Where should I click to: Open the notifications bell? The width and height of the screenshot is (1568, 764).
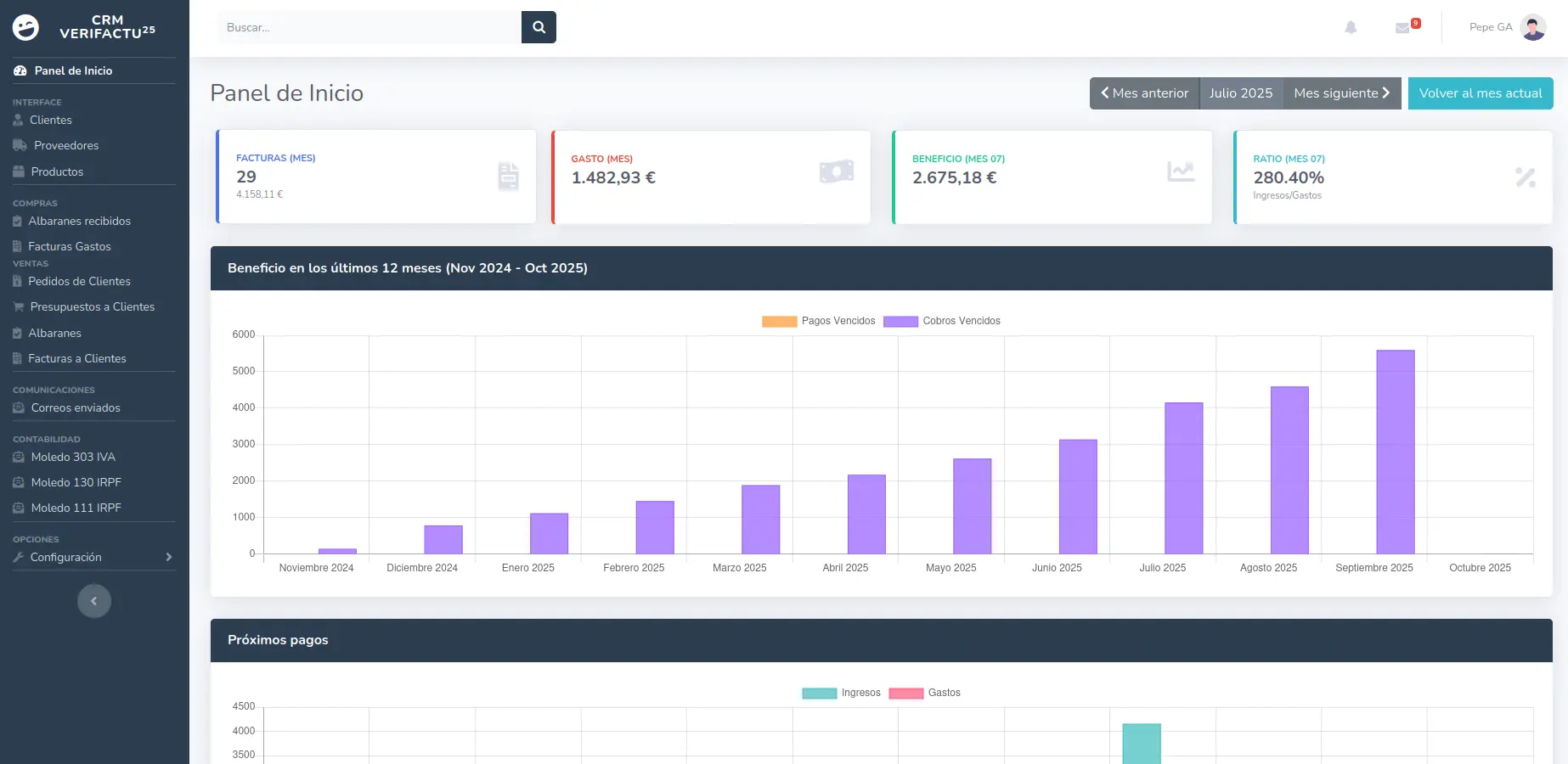tap(1351, 27)
